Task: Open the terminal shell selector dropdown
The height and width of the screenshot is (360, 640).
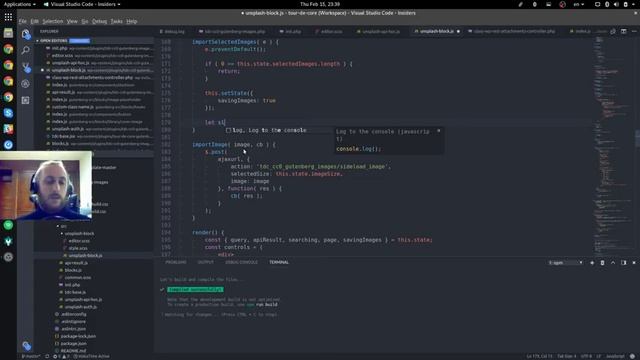Action: pyautogui.click(x=566, y=263)
